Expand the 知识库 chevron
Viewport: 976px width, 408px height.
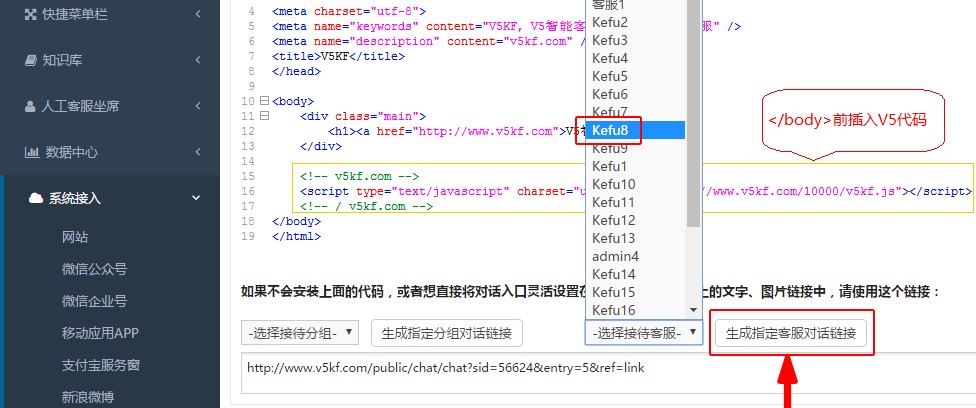[198, 60]
